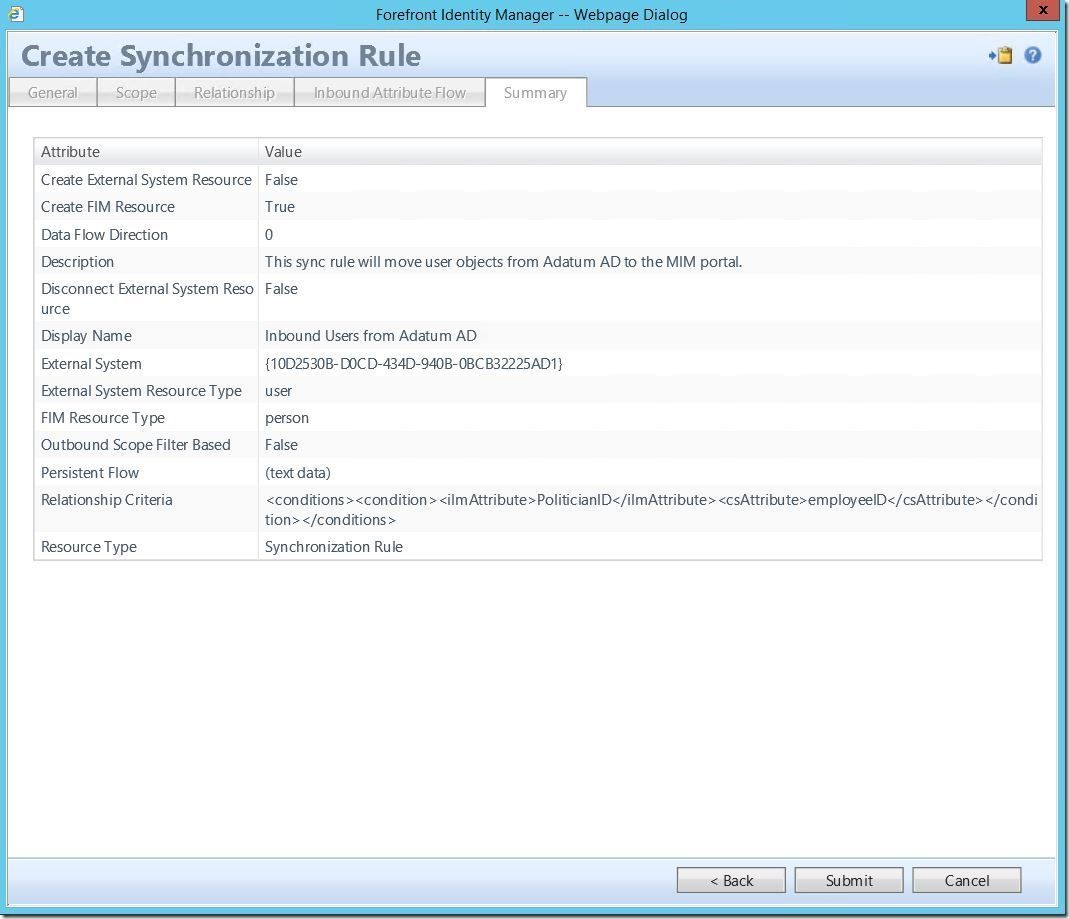Click the Value column header
The image size is (1069, 919).
[283, 152]
